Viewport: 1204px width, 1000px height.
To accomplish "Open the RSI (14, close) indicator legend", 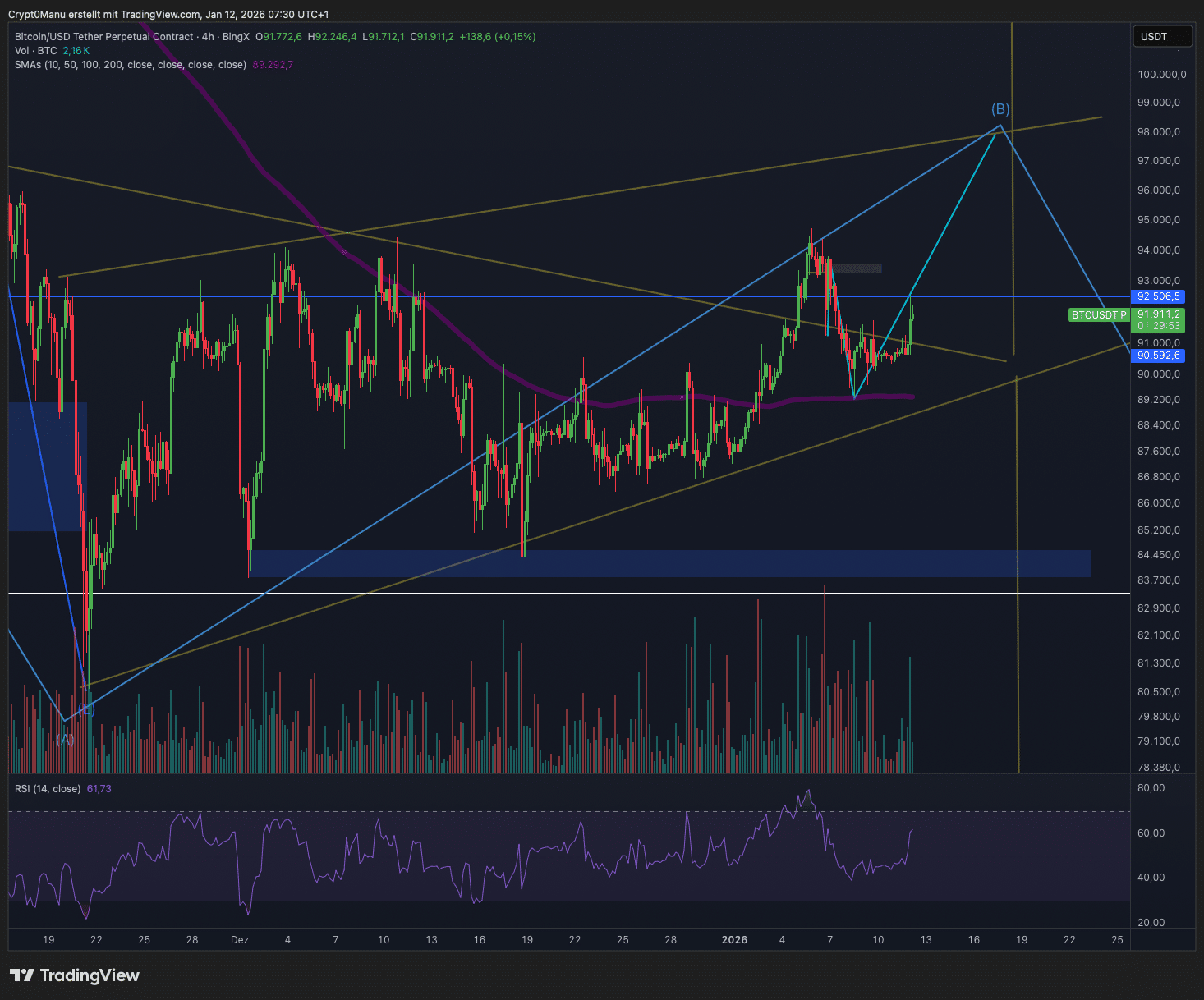I will tap(48, 789).
